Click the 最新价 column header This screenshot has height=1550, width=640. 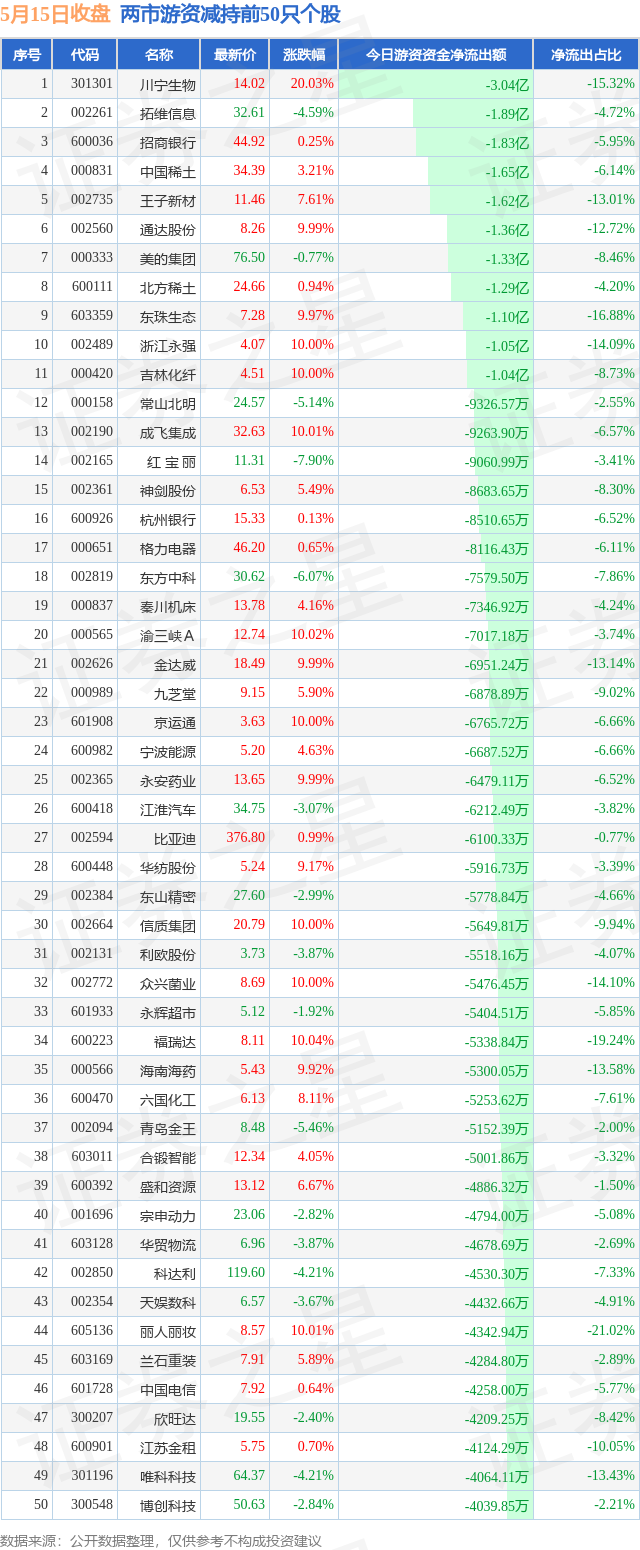point(235,55)
